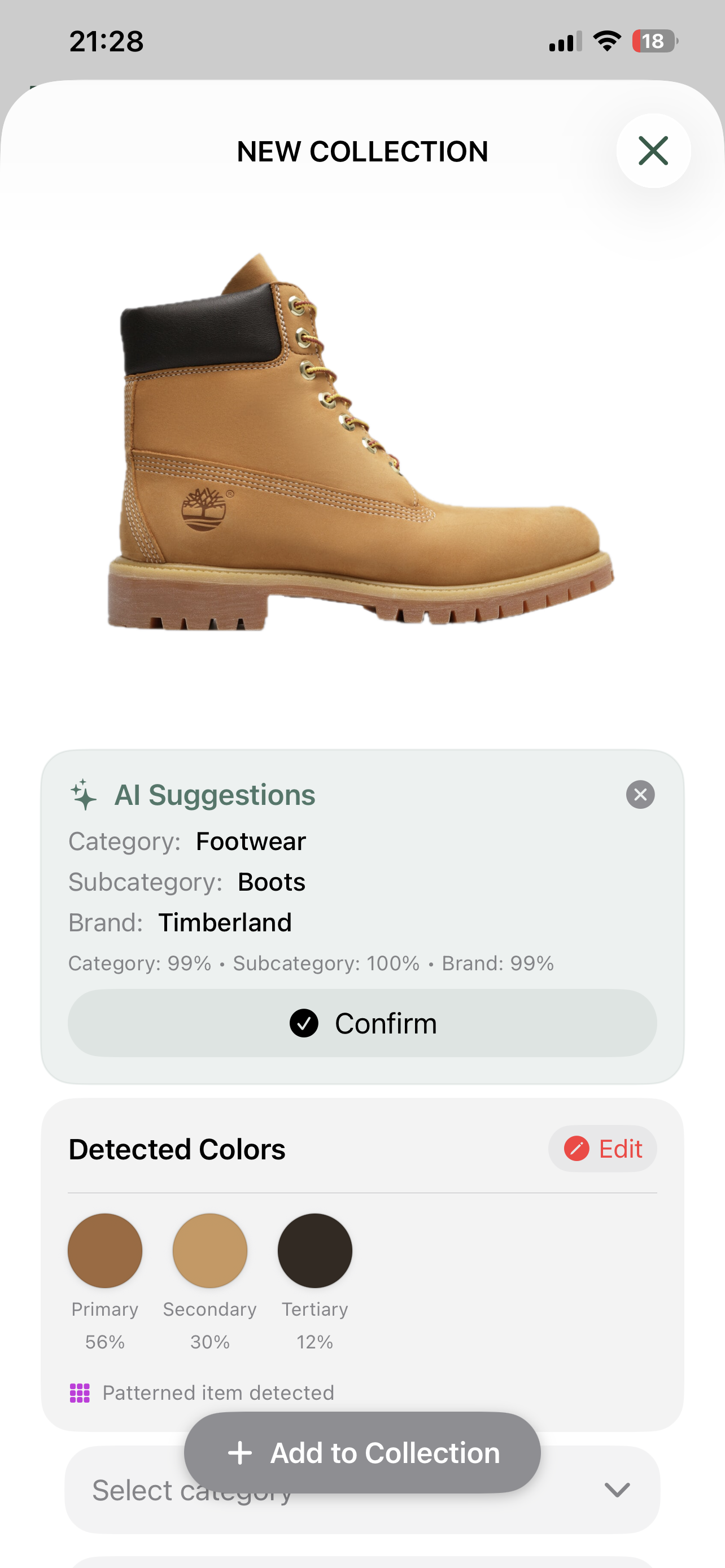The width and height of the screenshot is (725, 1568).
Task: Dismiss AI Suggestions via its X icon
Action: click(x=639, y=794)
